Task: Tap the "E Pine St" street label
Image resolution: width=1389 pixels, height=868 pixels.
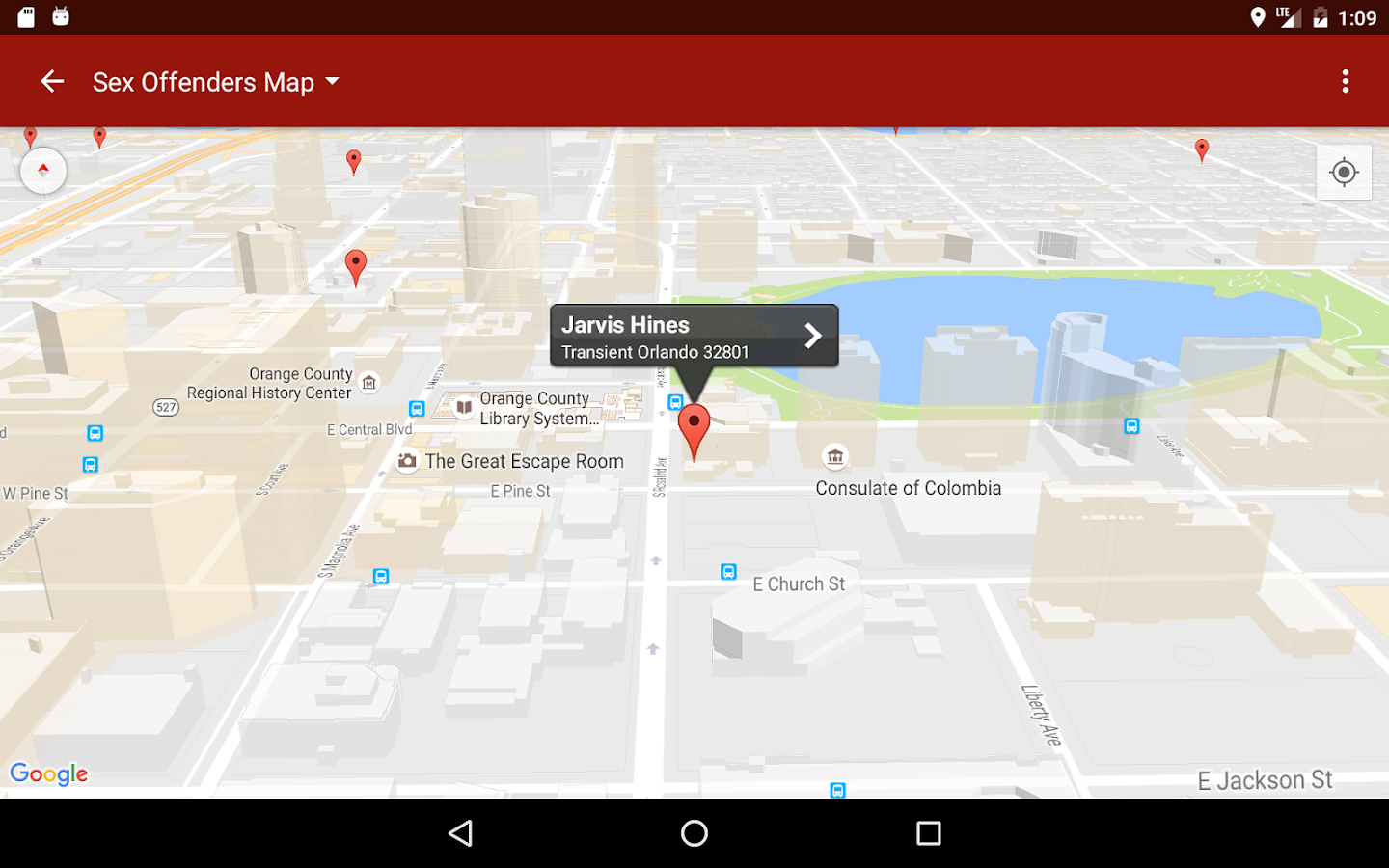Action: tap(520, 491)
